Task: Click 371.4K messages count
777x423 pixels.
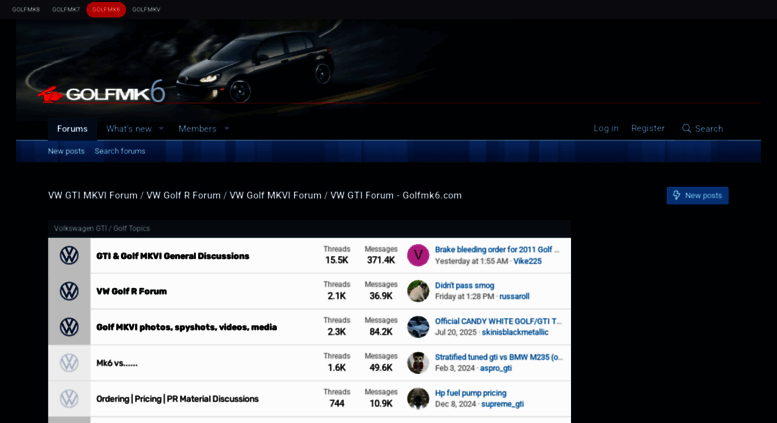Action: coord(381,260)
